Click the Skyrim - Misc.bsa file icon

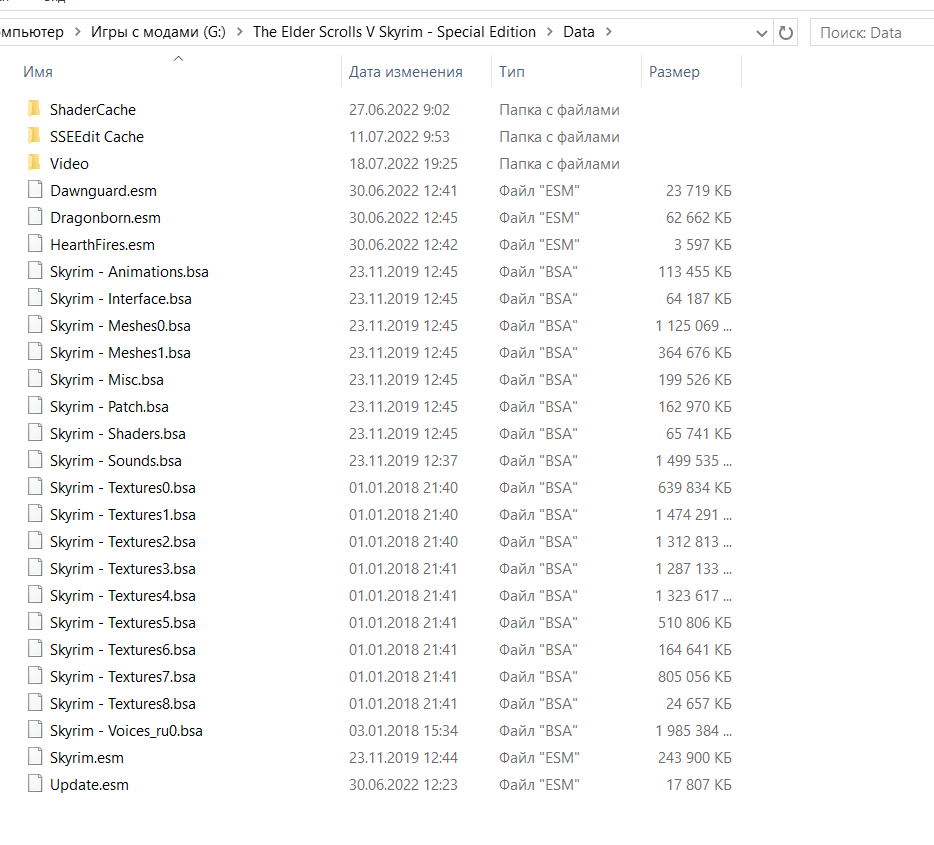click(35, 379)
